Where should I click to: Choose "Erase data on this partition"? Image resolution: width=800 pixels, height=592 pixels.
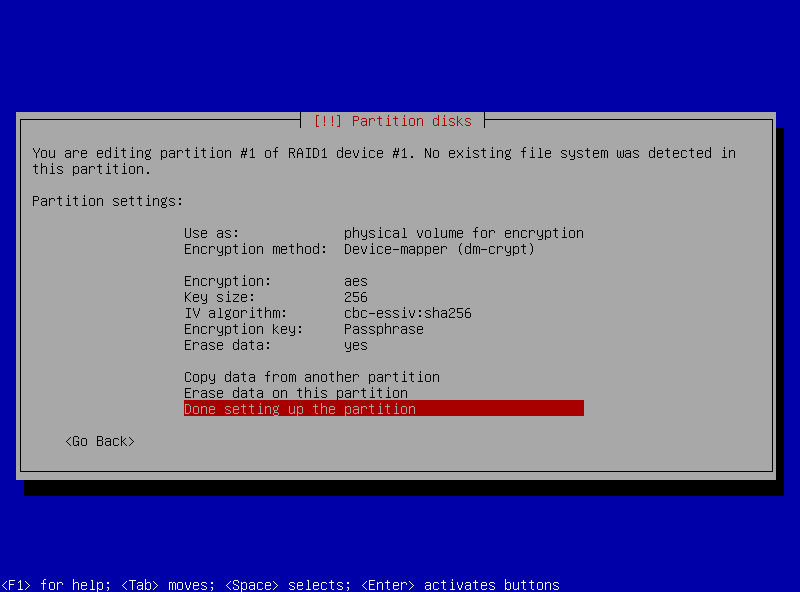295,393
